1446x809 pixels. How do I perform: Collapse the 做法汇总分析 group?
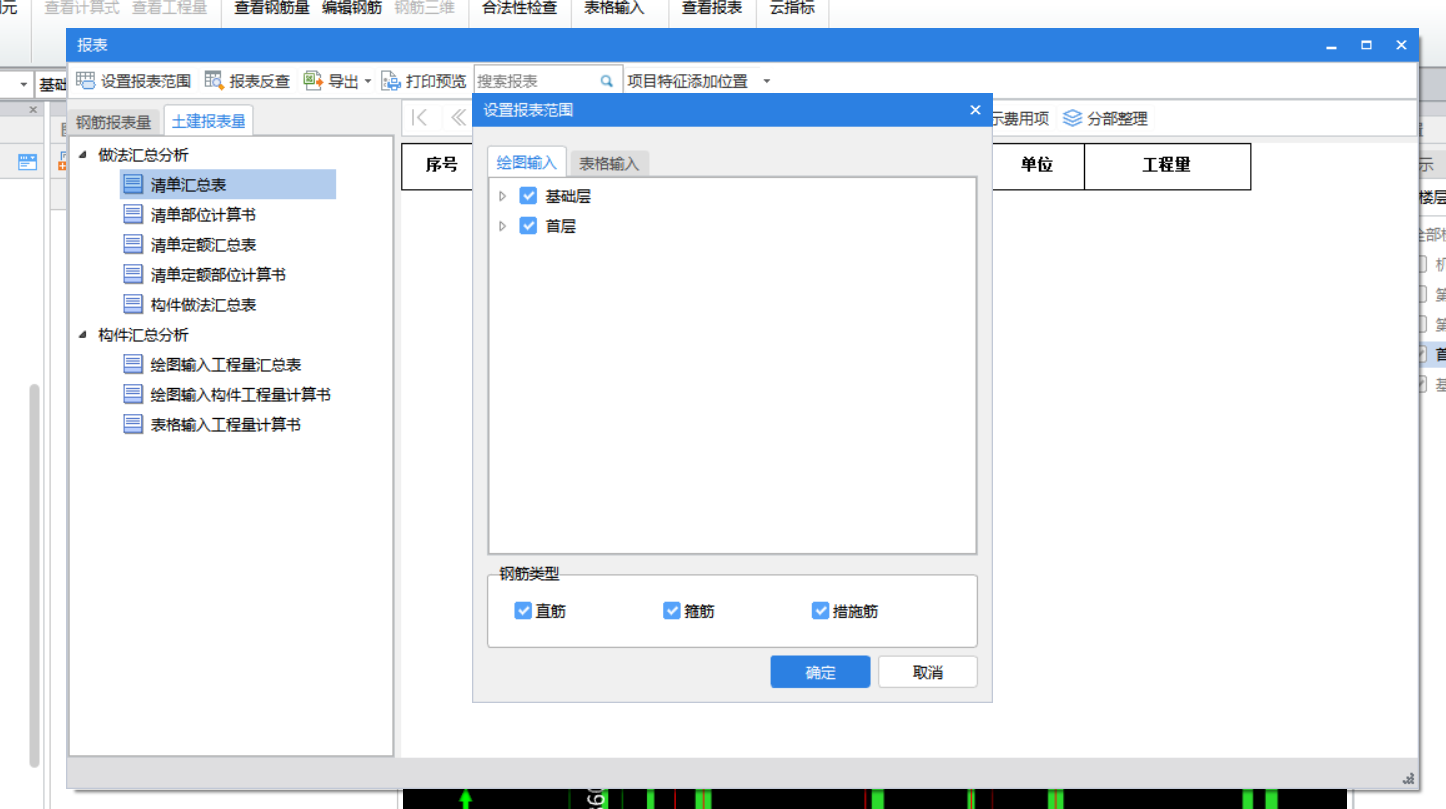click(82, 155)
